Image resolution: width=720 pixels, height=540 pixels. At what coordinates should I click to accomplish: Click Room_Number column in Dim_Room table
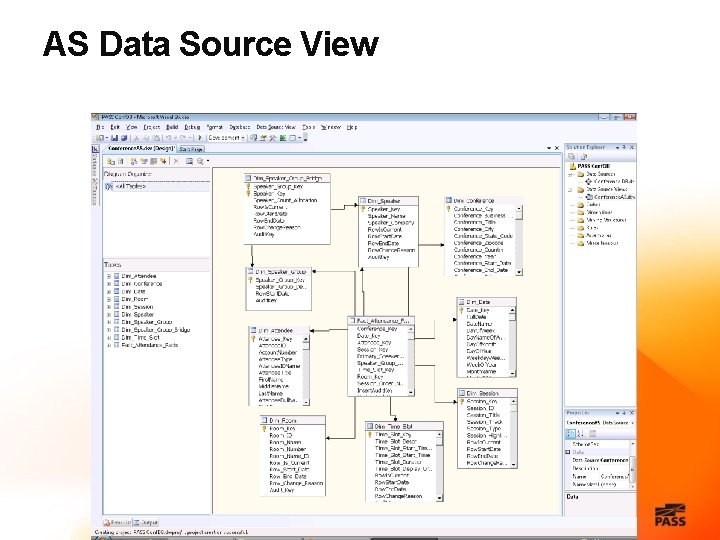click(287, 449)
